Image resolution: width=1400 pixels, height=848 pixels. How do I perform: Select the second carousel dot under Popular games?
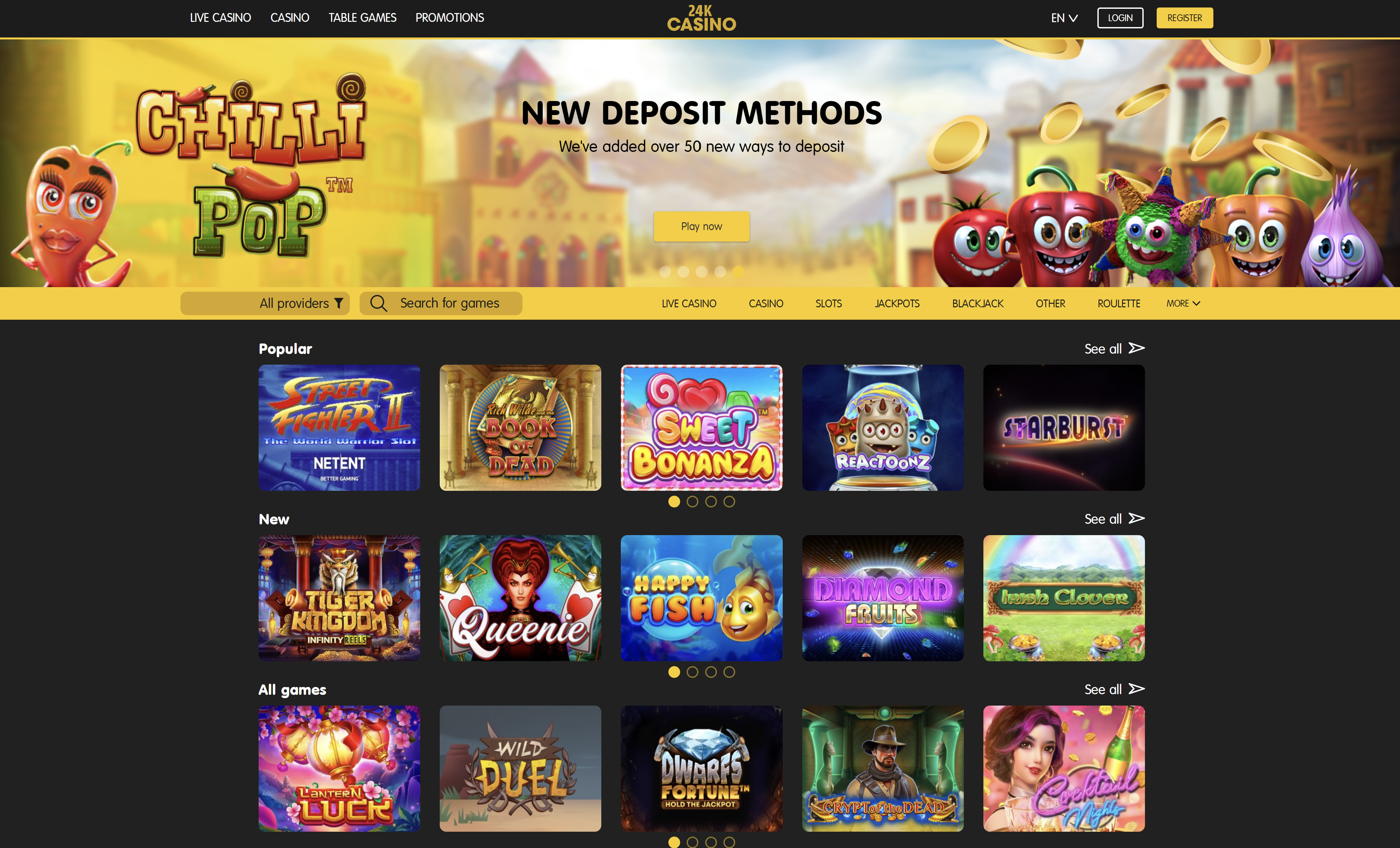(692, 501)
